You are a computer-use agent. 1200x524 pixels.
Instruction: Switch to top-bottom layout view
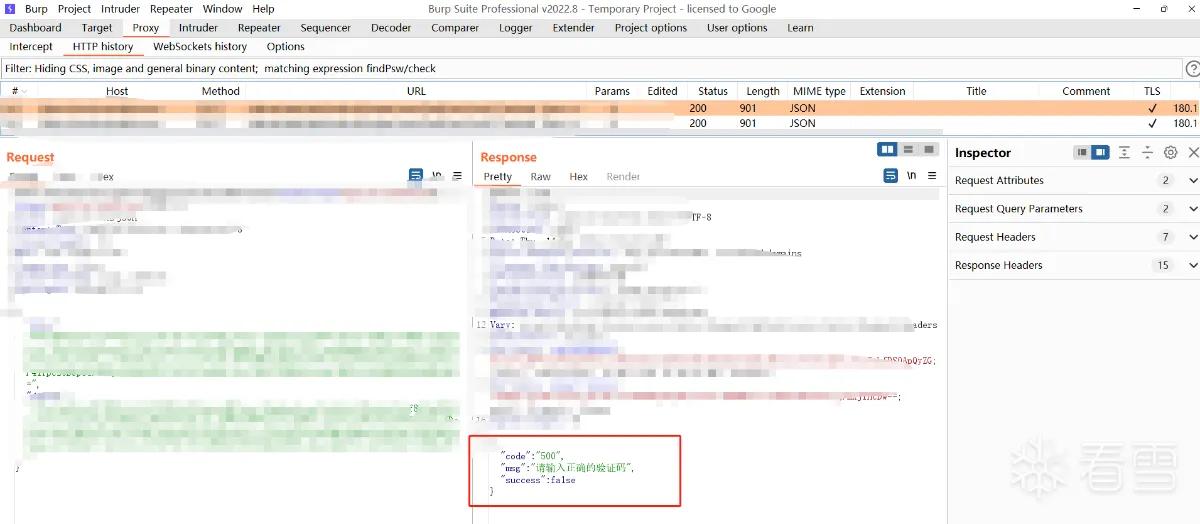pos(909,150)
